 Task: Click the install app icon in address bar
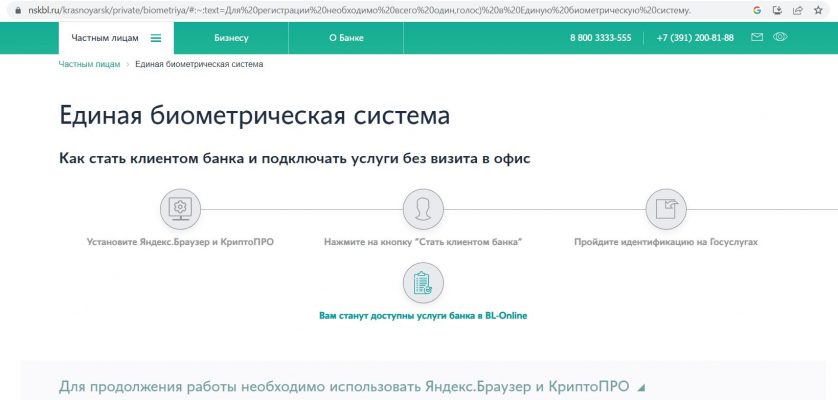tap(777, 10)
